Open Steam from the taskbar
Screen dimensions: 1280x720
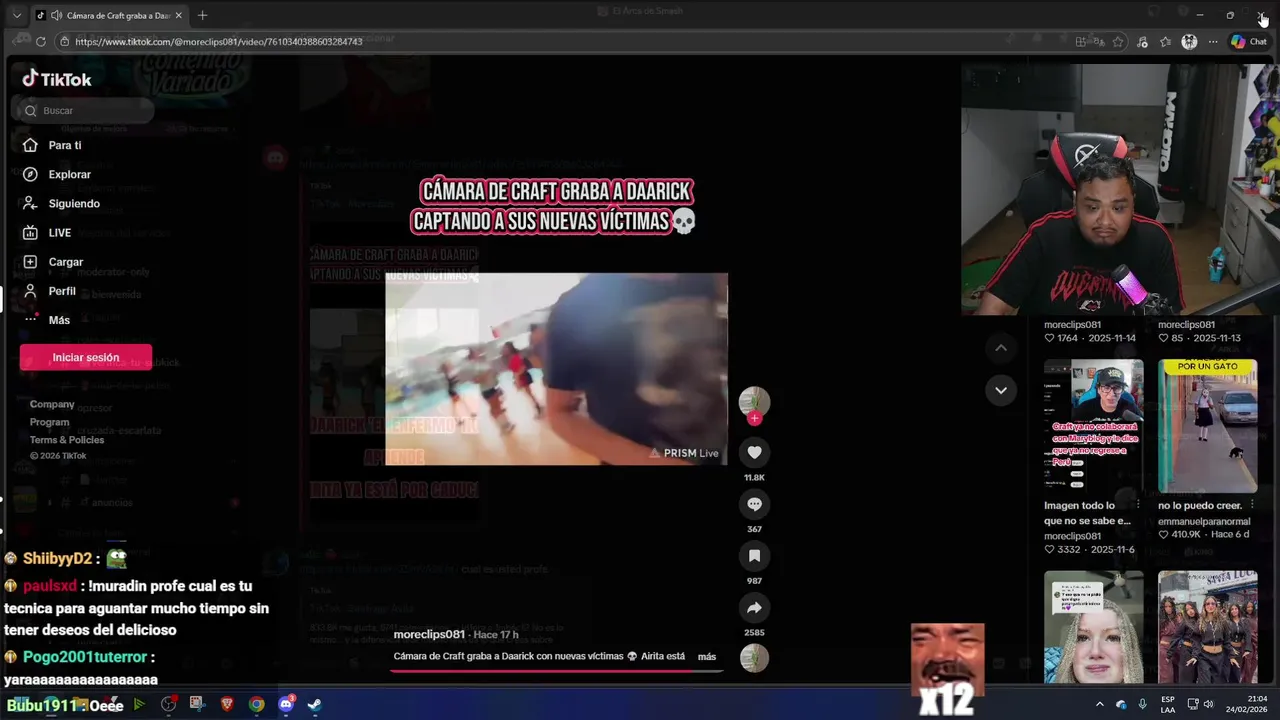click(x=314, y=704)
